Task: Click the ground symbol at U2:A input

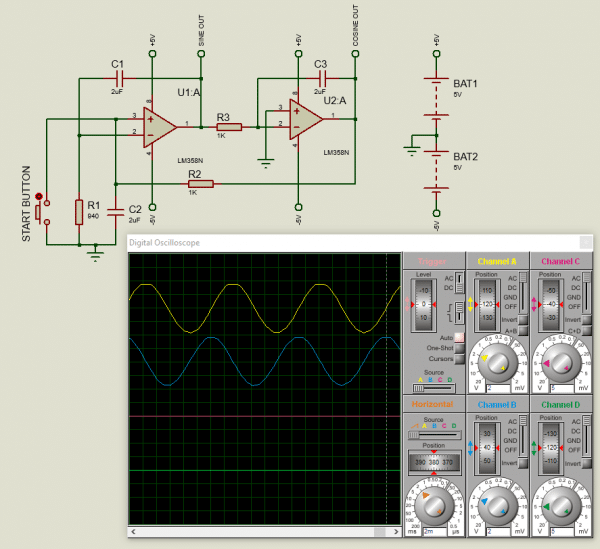Action: [266, 164]
